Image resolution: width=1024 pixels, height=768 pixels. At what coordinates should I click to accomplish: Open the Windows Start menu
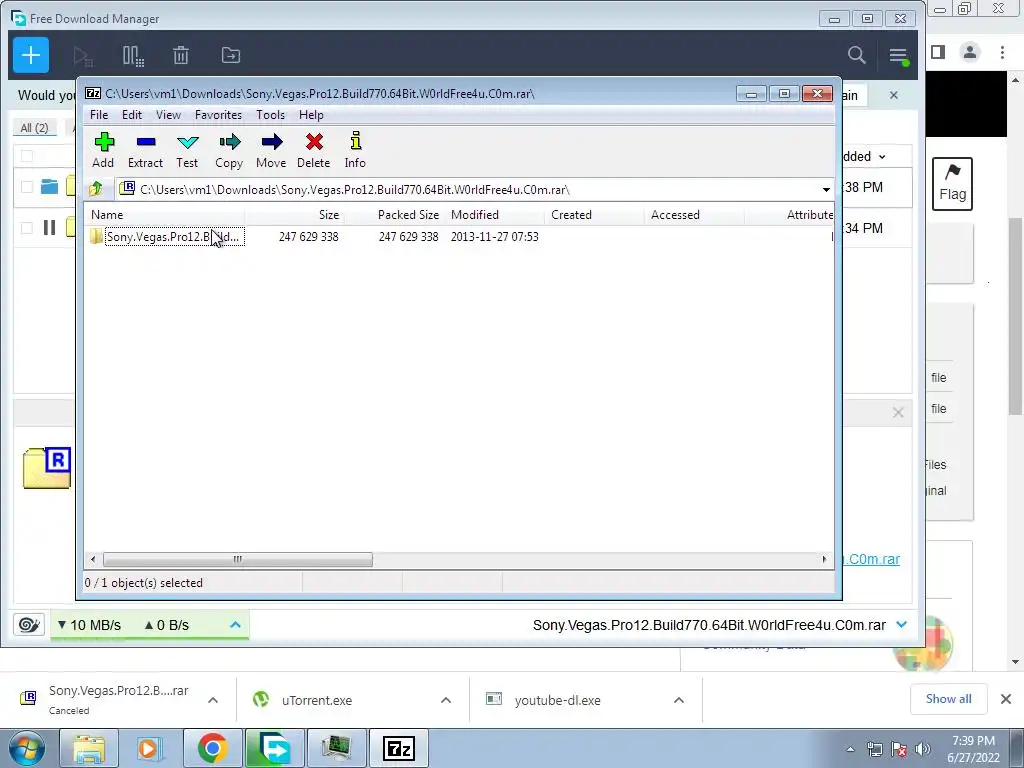coord(26,748)
